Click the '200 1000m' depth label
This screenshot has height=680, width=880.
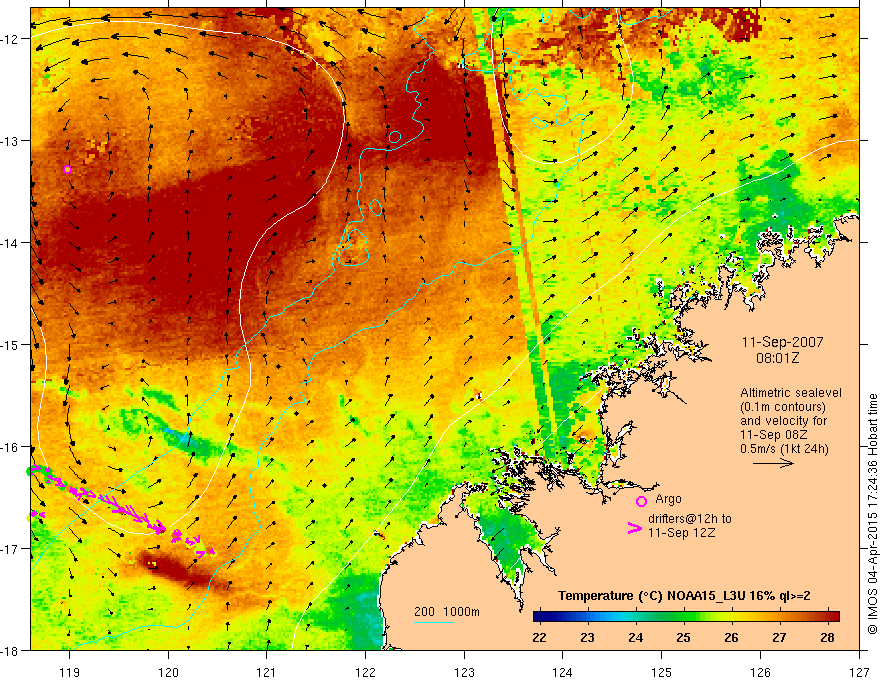point(447,612)
